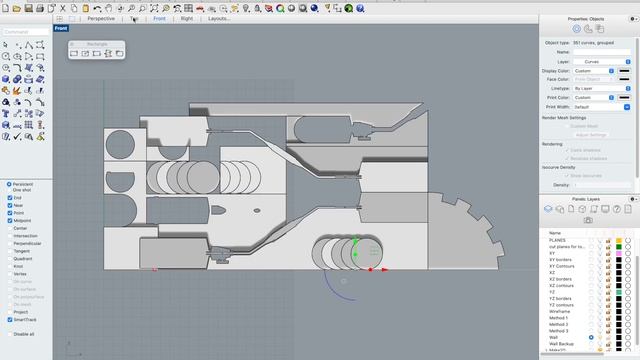Click the light bulb icon
This screenshot has width=640, height=360.
click(x=246, y=8)
